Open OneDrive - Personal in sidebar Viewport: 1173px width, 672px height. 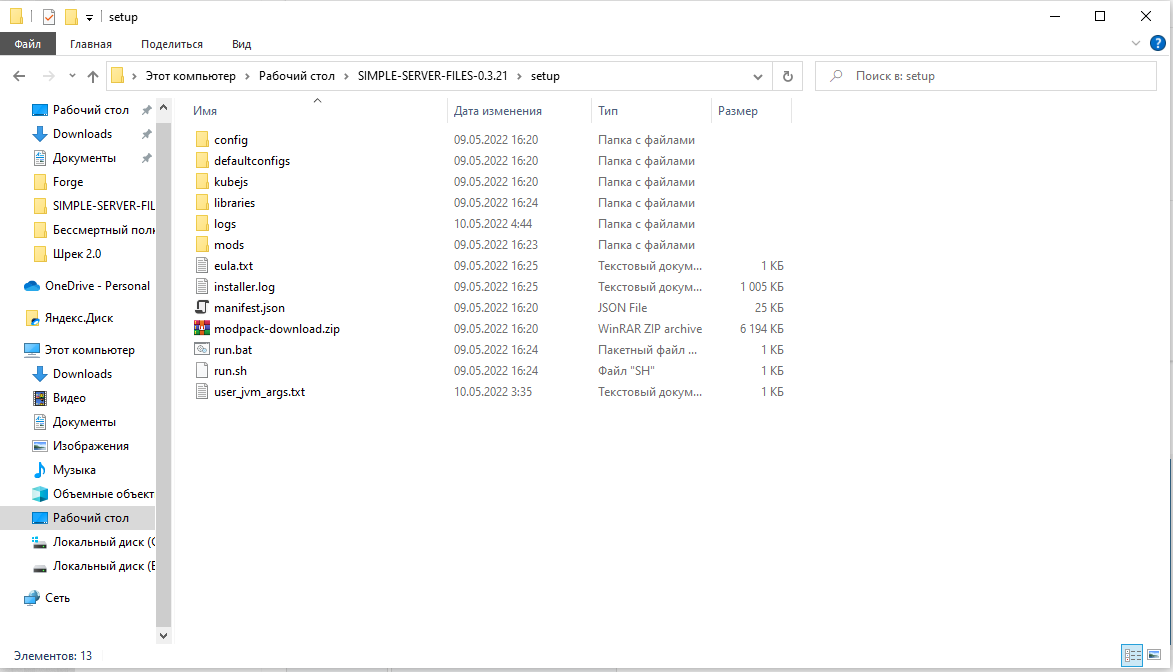click(x=97, y=286)
